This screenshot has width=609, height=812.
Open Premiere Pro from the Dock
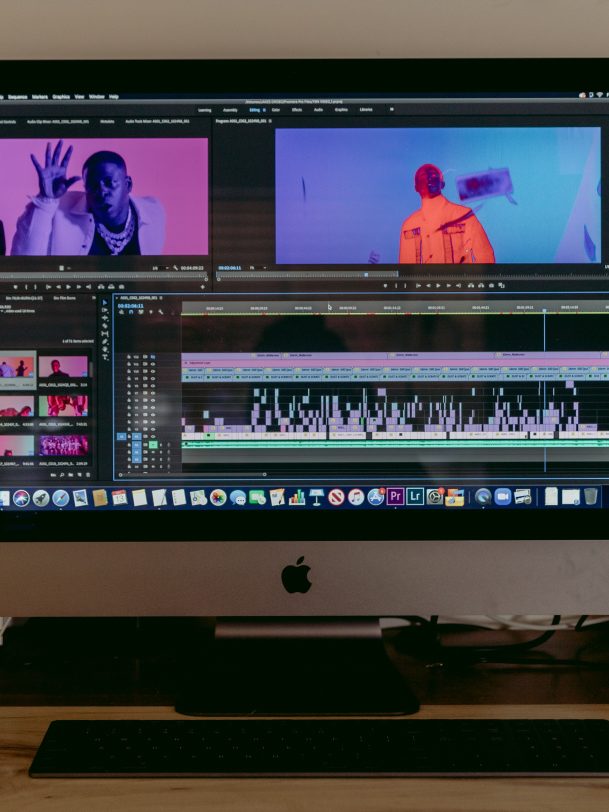(x=395, y=496)
